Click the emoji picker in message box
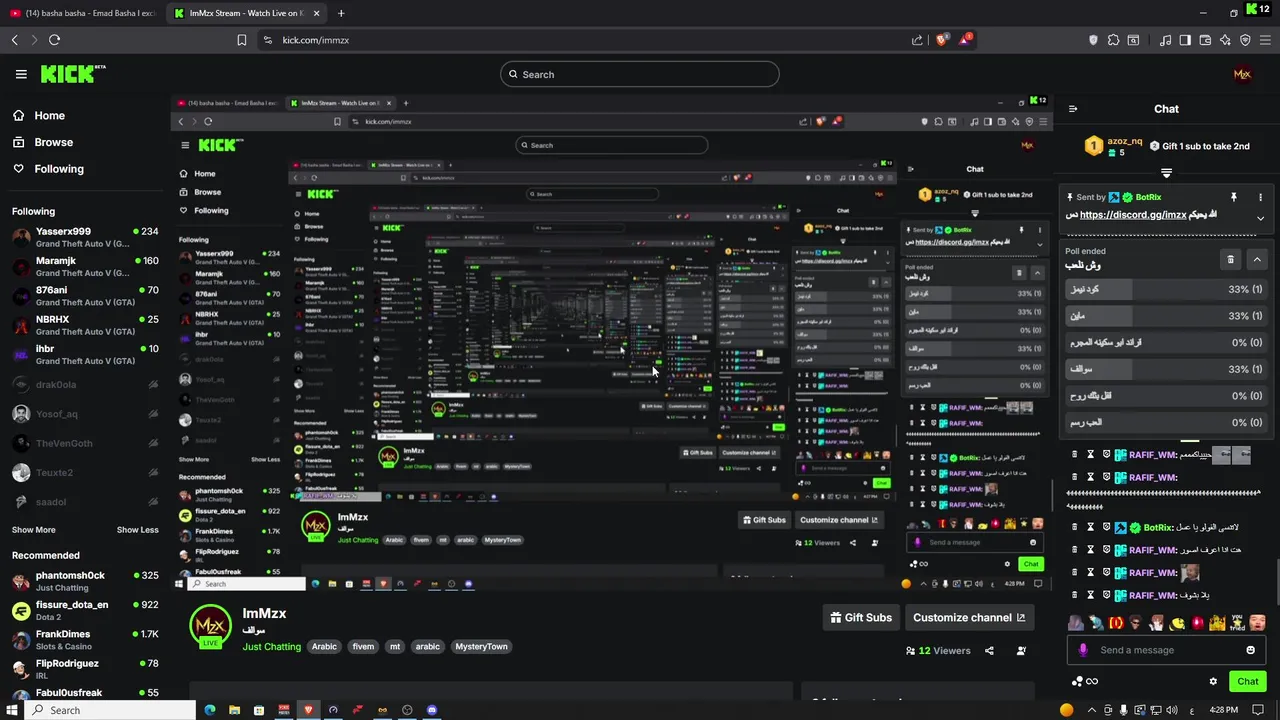The image size is (1280, 720). click(1250, 650)
